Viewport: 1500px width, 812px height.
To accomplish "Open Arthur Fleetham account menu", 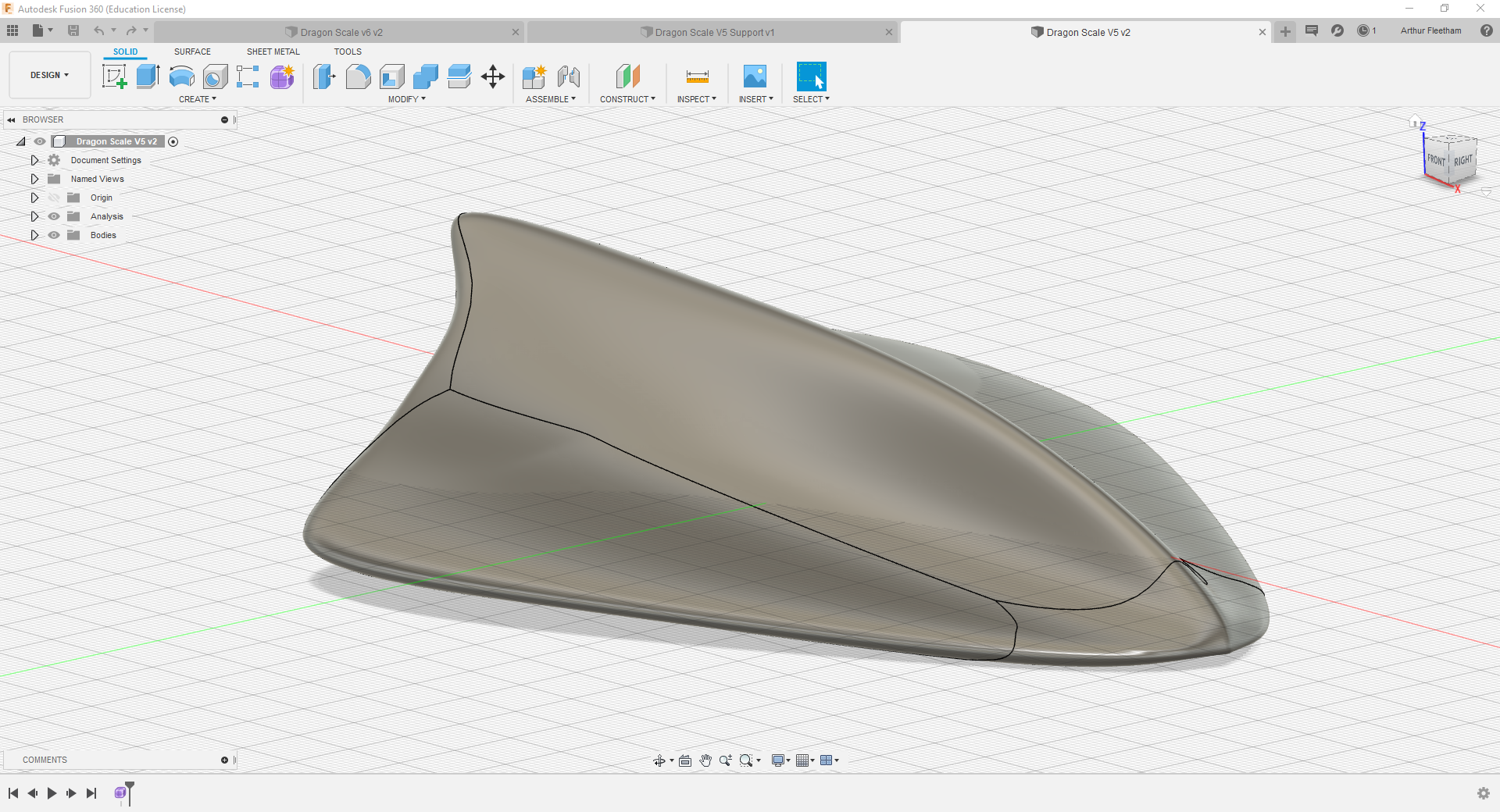I will tap(1430, 30).
